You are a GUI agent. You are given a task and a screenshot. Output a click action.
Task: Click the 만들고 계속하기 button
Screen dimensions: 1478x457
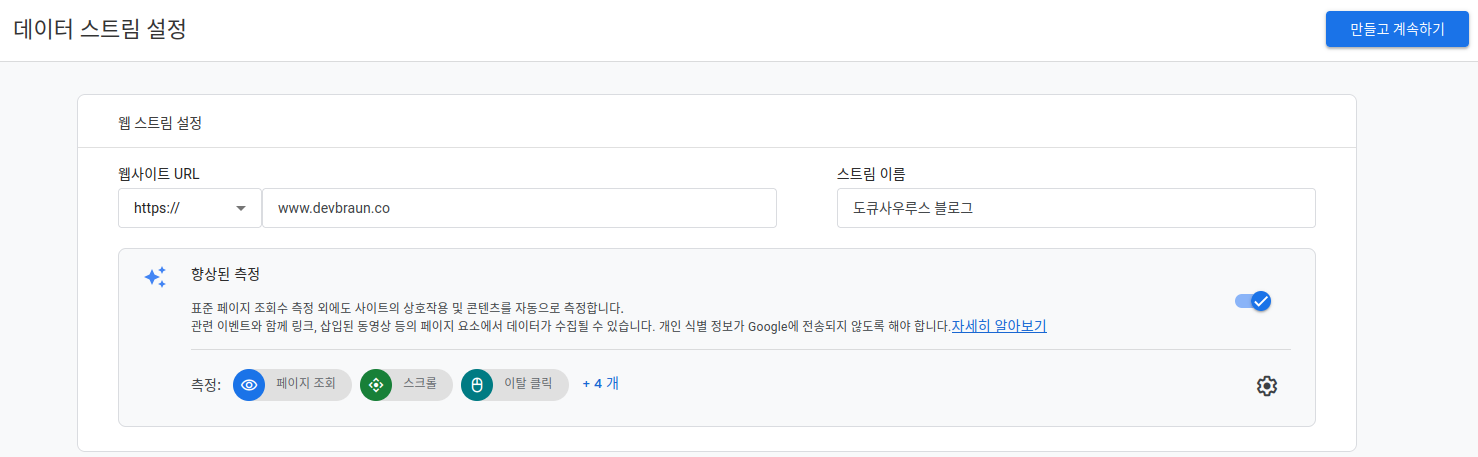(1397, 29)
